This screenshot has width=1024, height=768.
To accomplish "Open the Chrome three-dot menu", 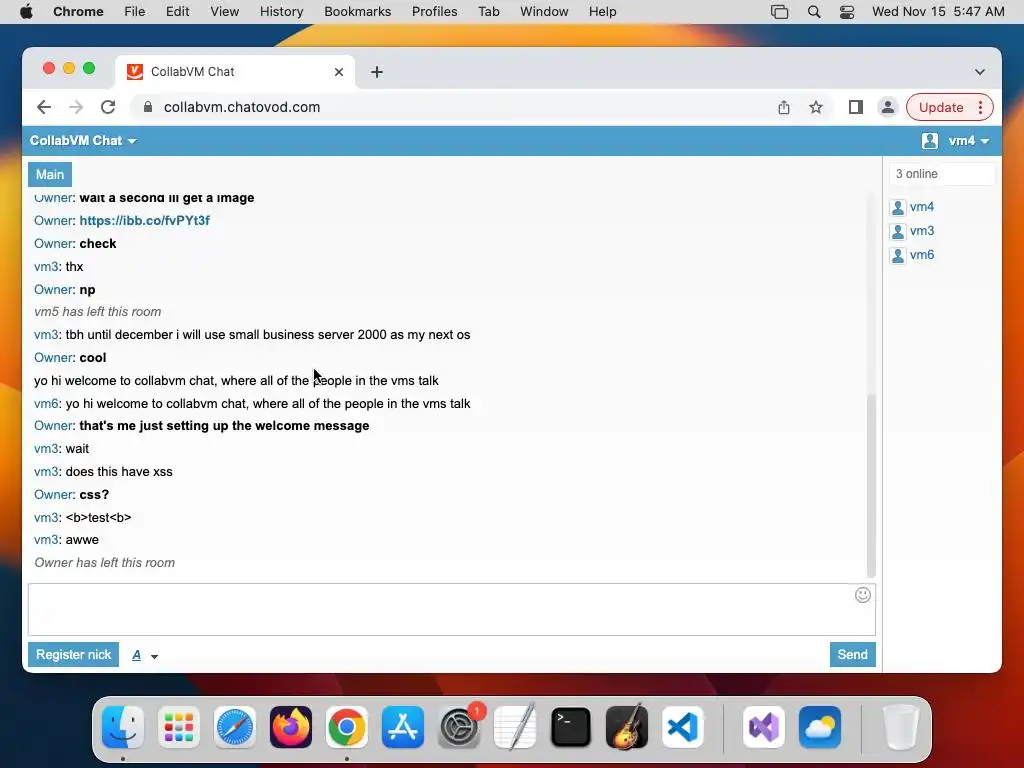I will [x=980, y=107].
